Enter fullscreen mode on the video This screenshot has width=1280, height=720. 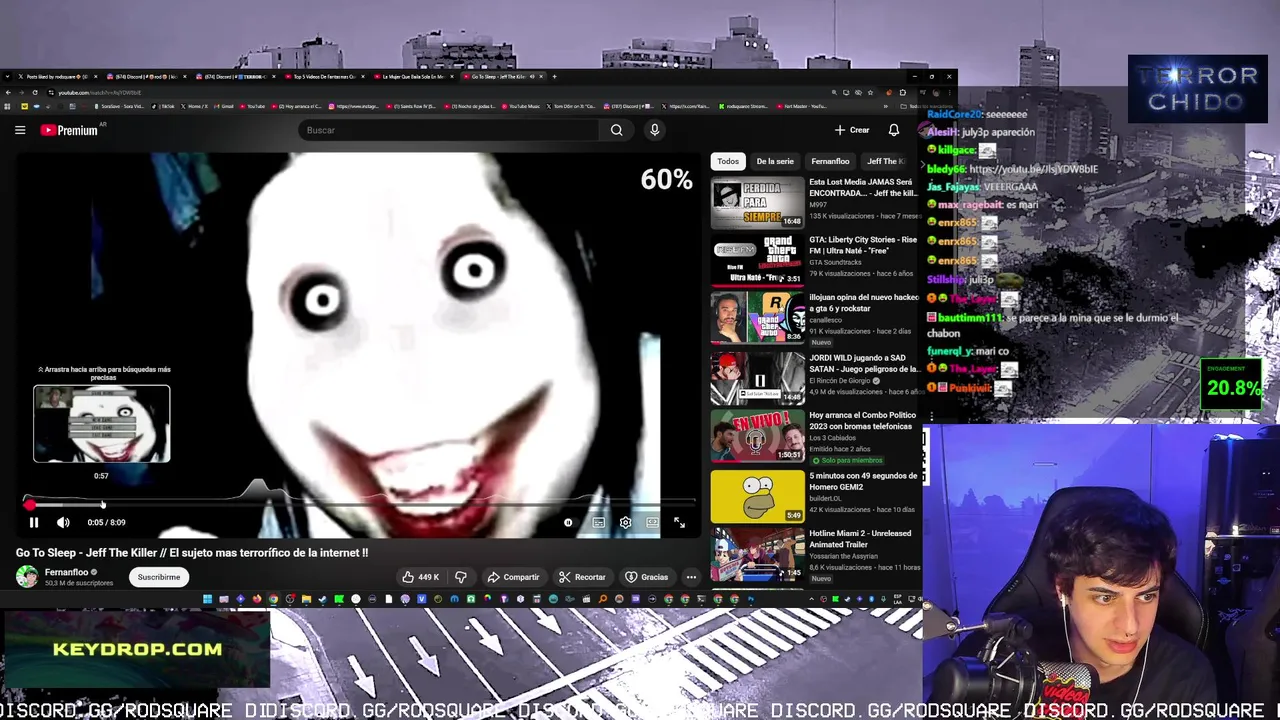tap(679, 522)
